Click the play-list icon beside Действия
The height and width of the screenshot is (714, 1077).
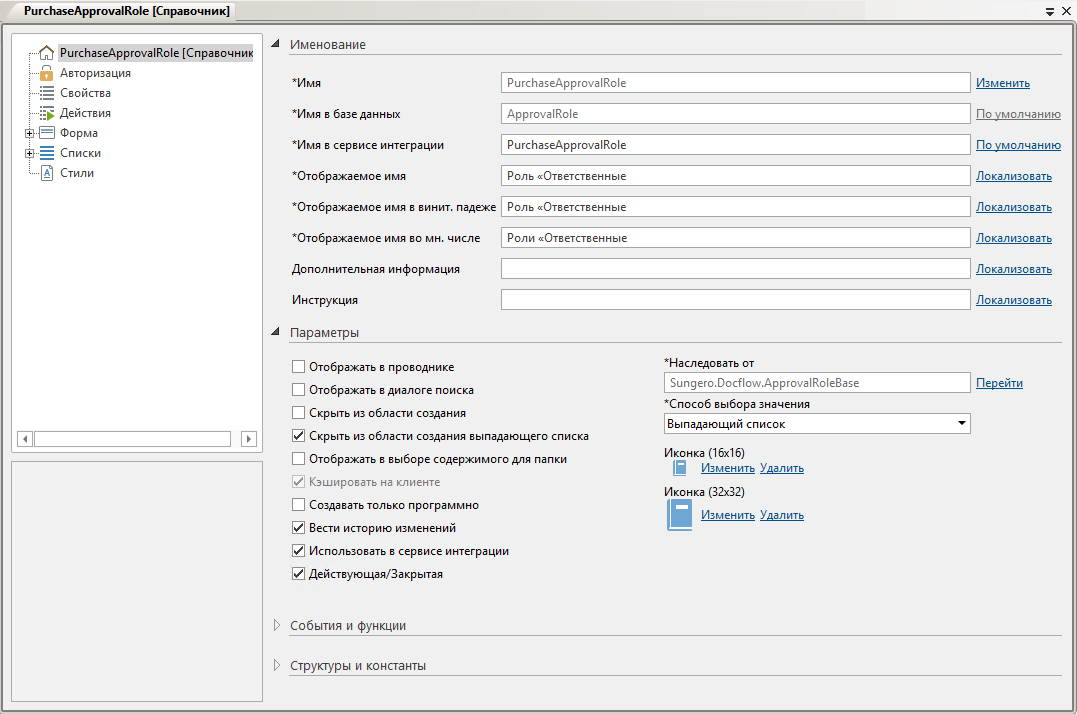click(46, 113)
